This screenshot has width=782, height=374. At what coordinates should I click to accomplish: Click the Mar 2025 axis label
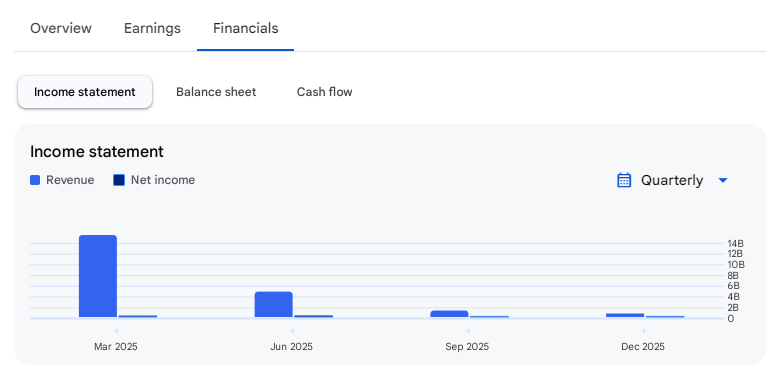[x=116, y=347]
